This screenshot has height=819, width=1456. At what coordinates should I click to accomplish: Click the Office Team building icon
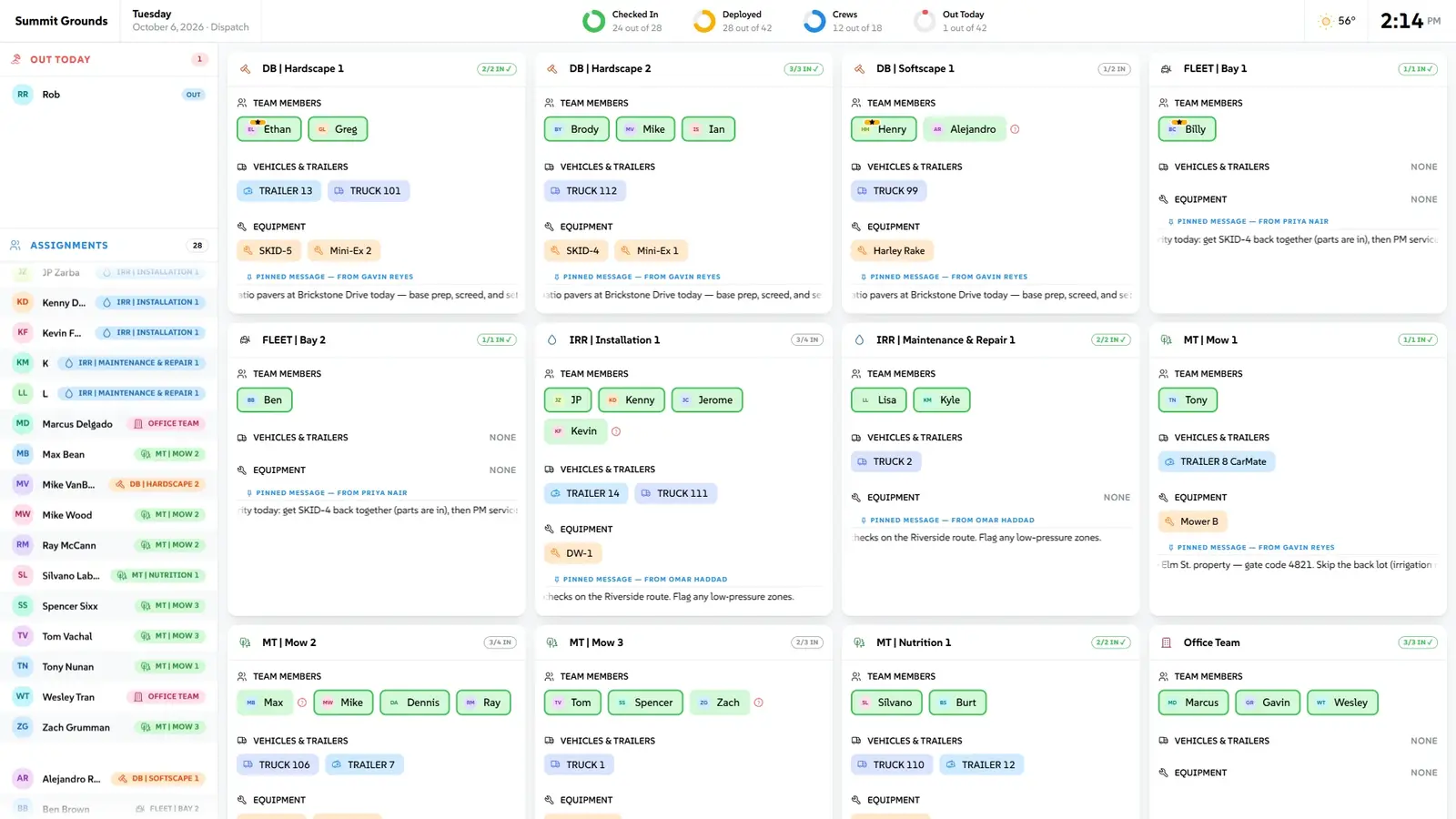coord(1166,642)
